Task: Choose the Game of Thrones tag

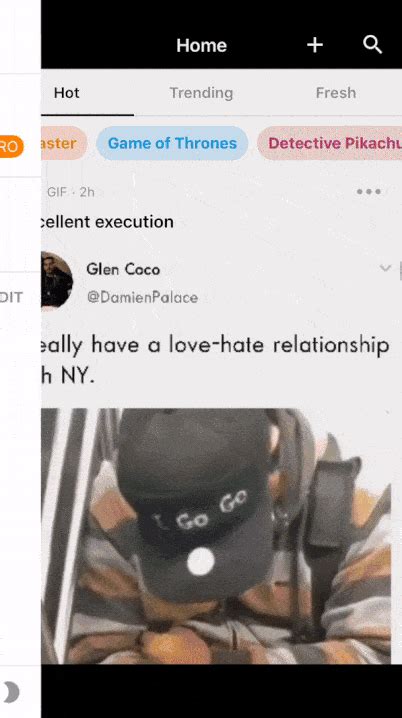Action: [172, 143]
